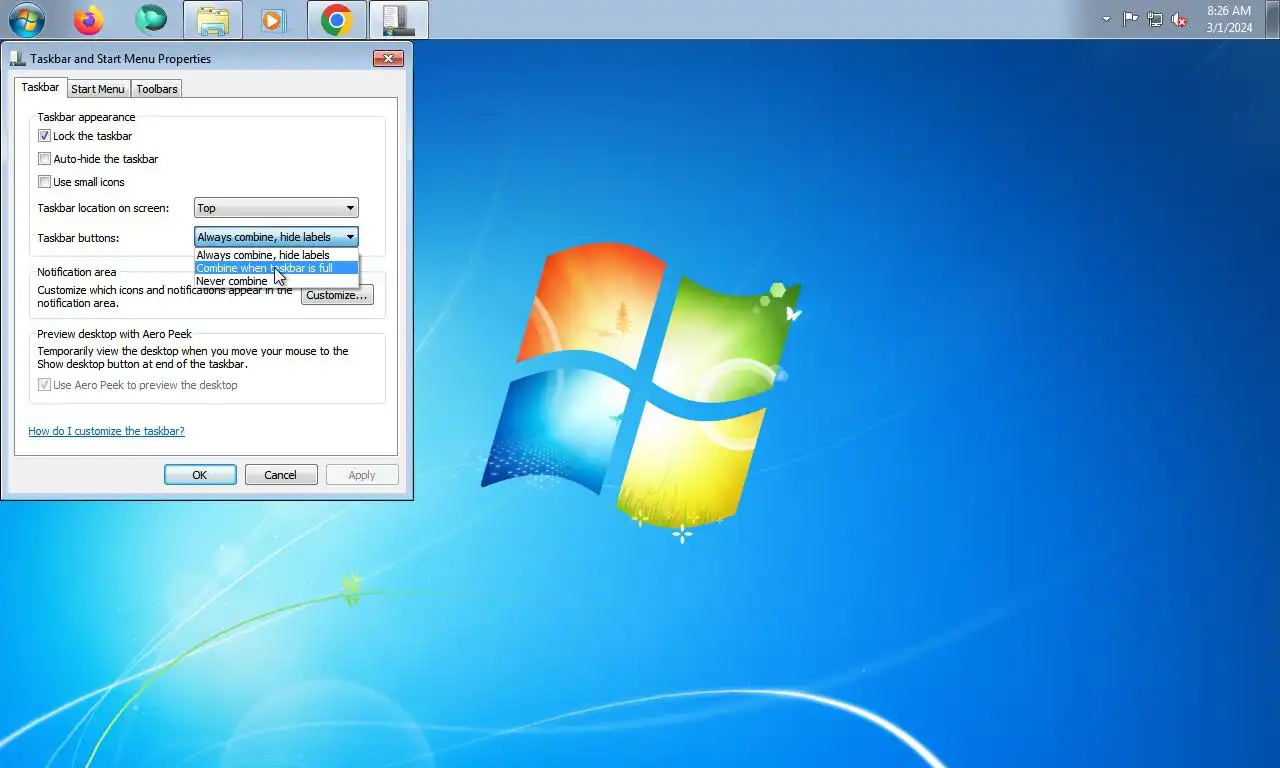The height and width of the screenshot is (768, 1280).
Task: Switch to Google Chrome on the taskbar
Action: click(337, 20)
